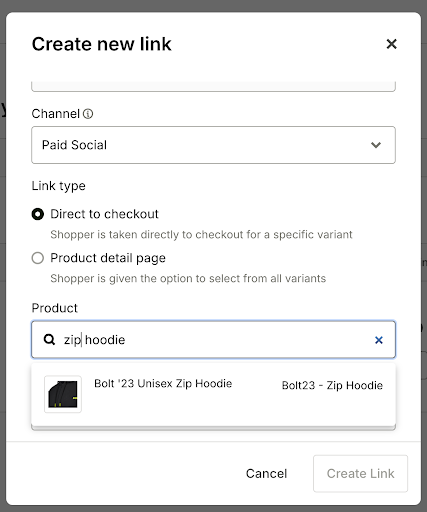Clear the zip hoodie search text
The height and width of the screenshot is (512, 427).
point(379,340)
